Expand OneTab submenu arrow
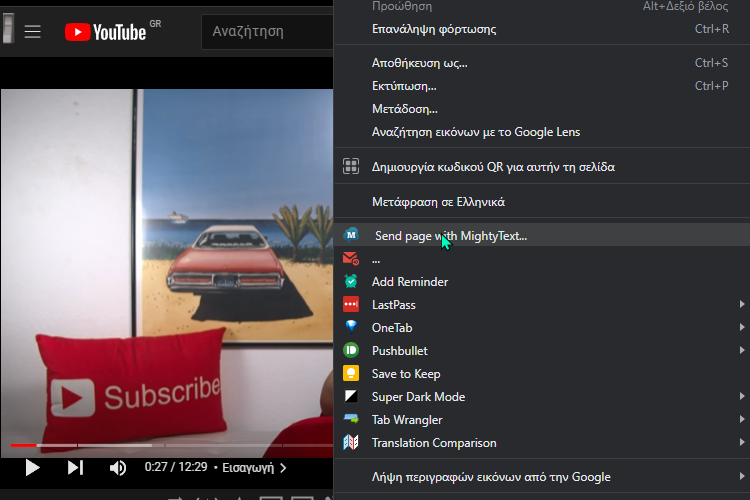 tap(741, 327)
